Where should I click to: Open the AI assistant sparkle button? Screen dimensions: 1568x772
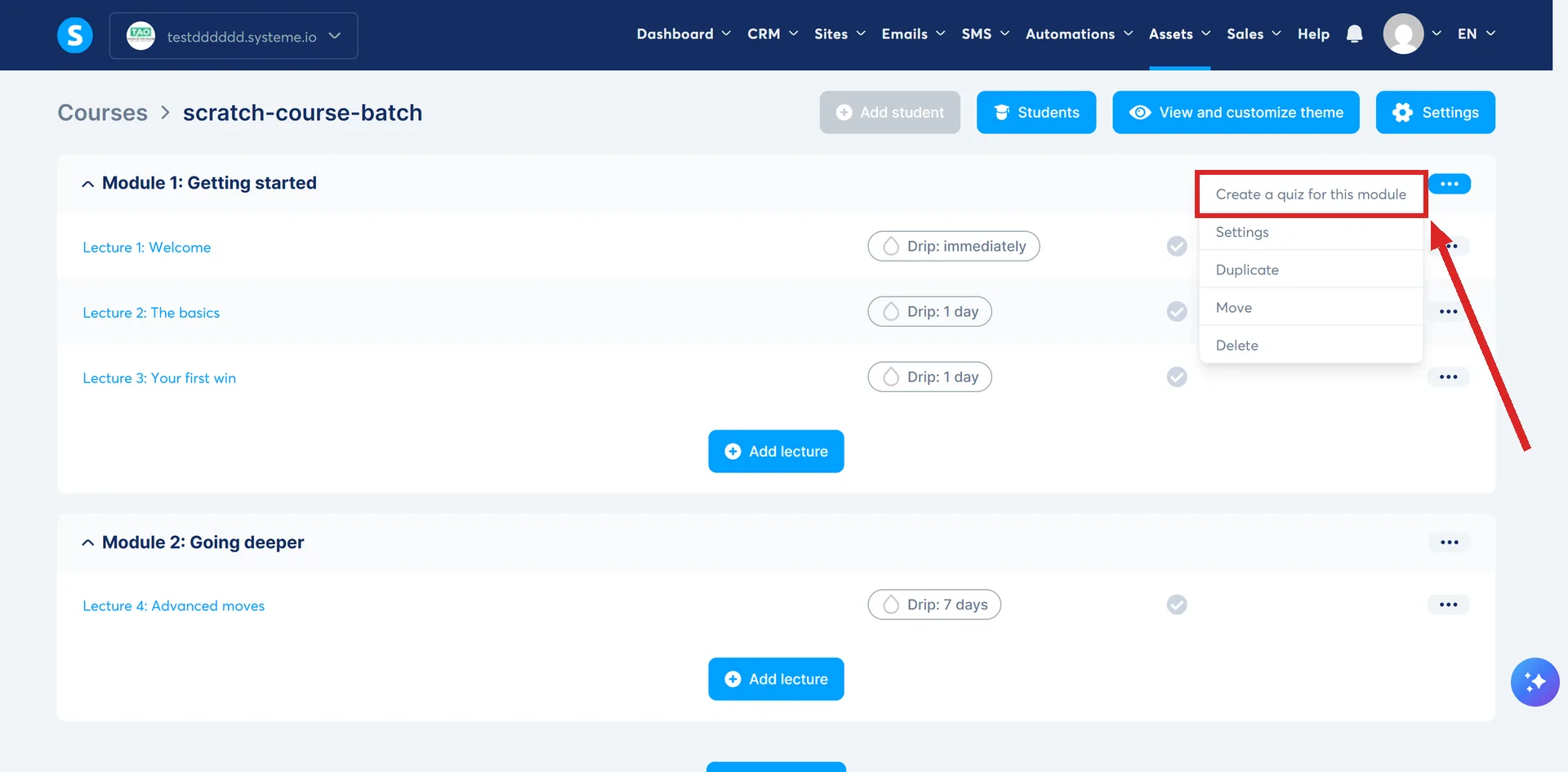point(1535,681)
